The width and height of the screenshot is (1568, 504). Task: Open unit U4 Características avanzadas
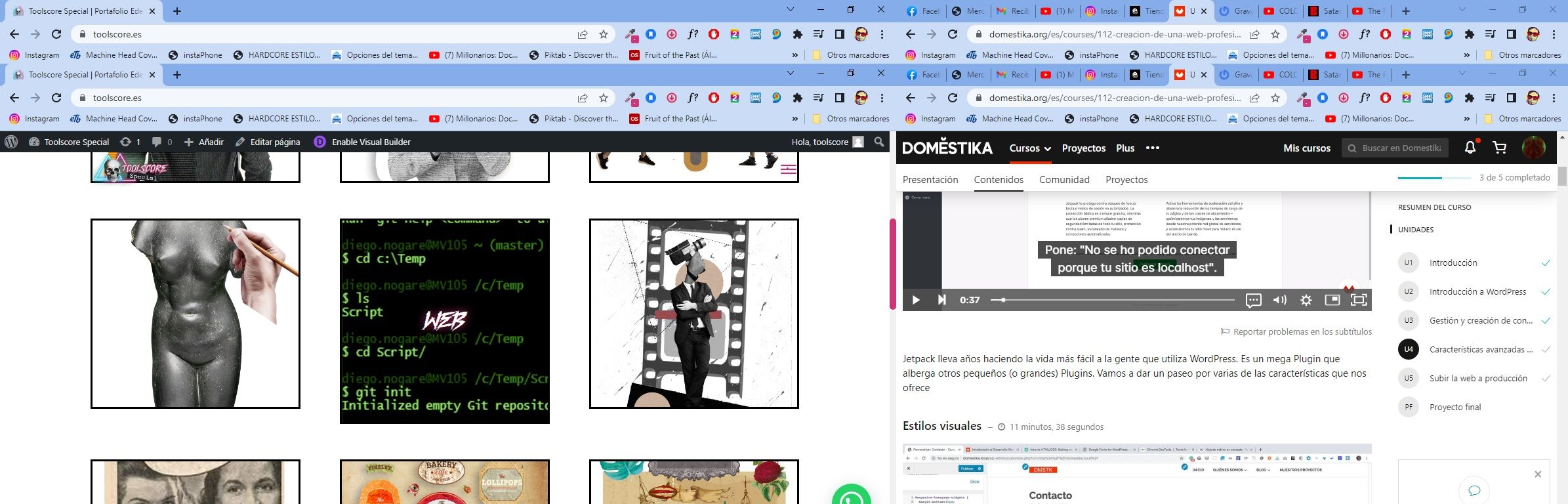[x=1475, y=349]
